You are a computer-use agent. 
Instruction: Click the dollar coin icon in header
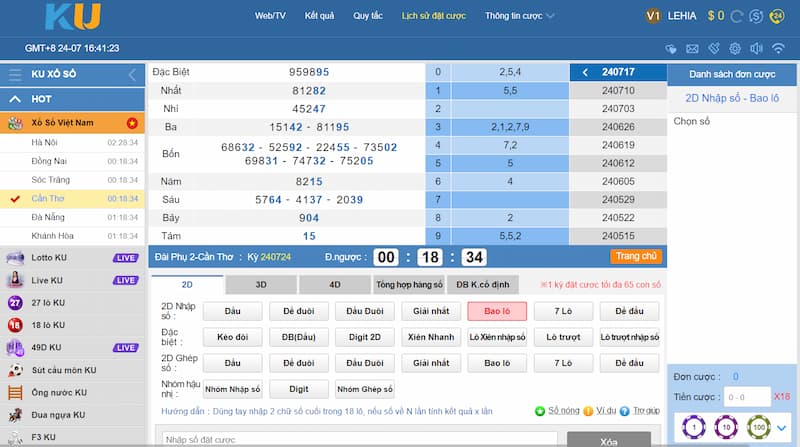pos(756,16)
